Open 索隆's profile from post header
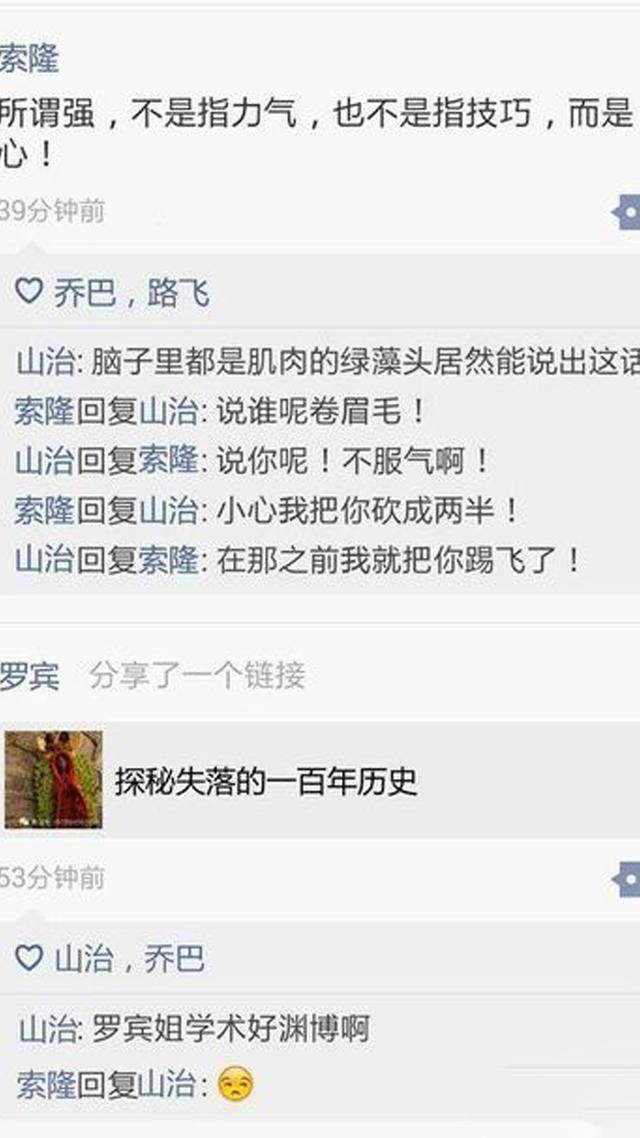The height and width of the screenshot is (1138, 640). pos(28,58)
